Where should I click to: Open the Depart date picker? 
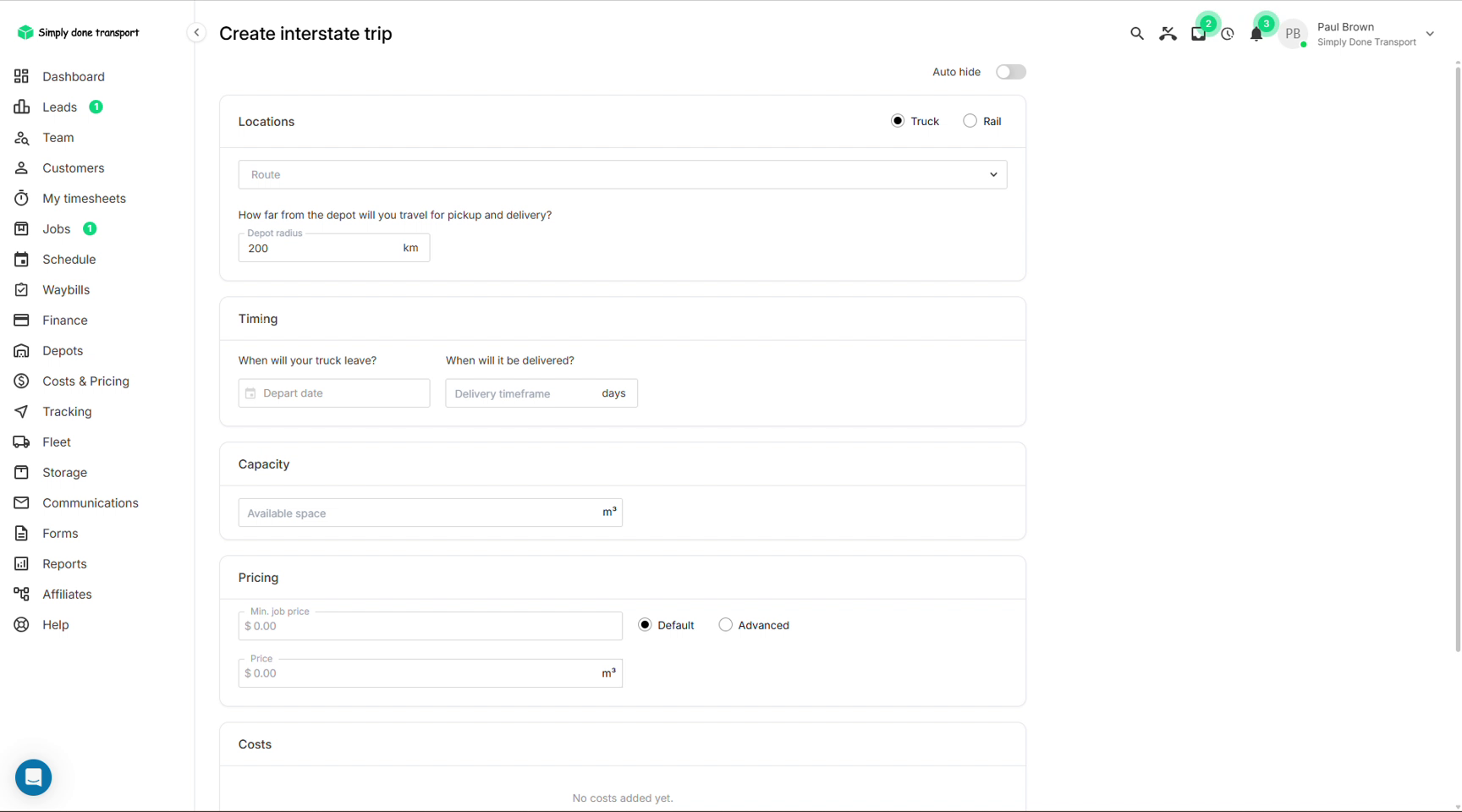click(334, 393)
